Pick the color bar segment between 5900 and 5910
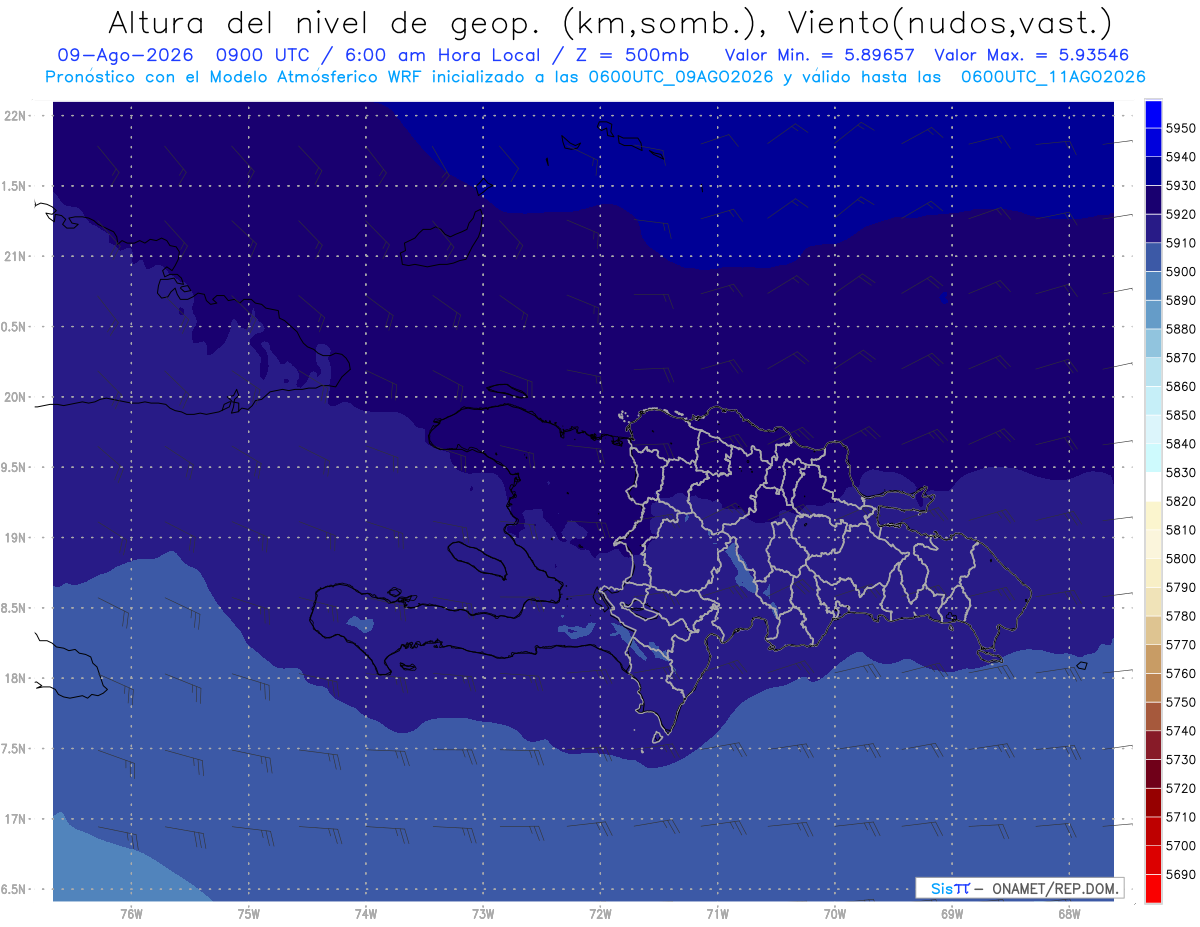Screen dimensions: 1200x927 click(x=1153, y=257)
